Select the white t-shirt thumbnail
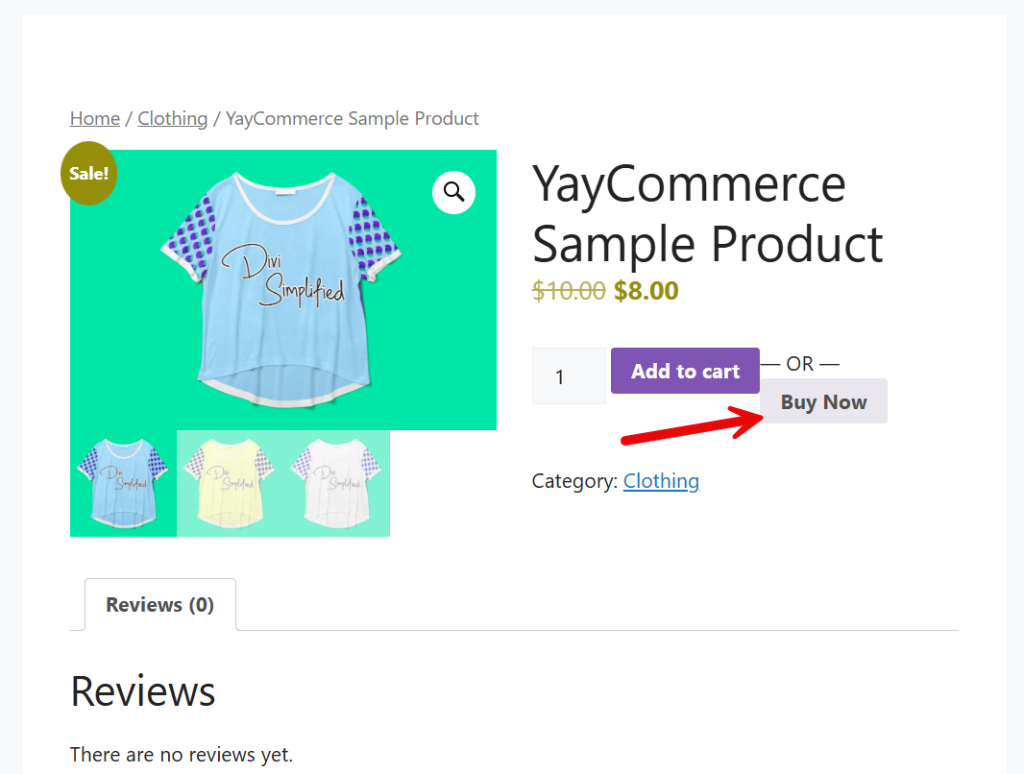This screenshot has width=1024, height=774. point(337,483)
